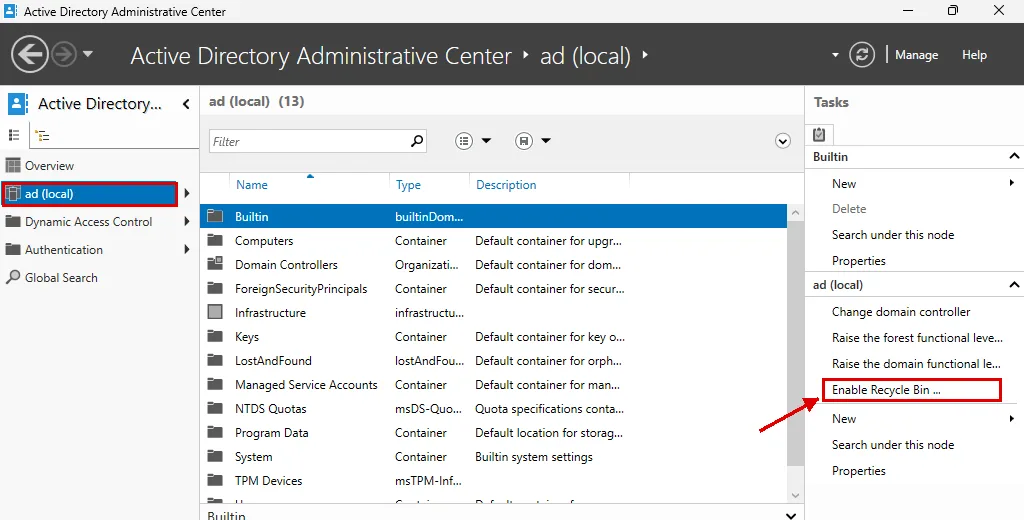Select the Infrastructure row

494,313
